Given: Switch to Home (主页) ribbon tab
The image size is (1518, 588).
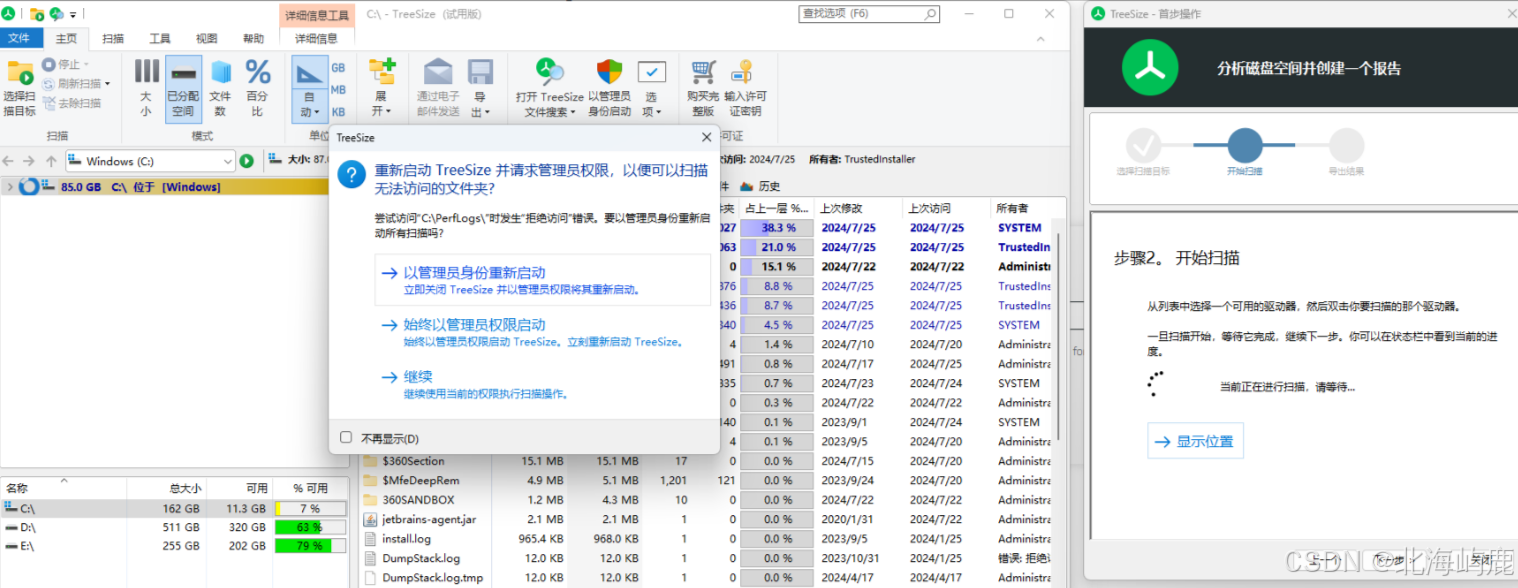Looking at the screenshot, I should [x=66, y=39].
